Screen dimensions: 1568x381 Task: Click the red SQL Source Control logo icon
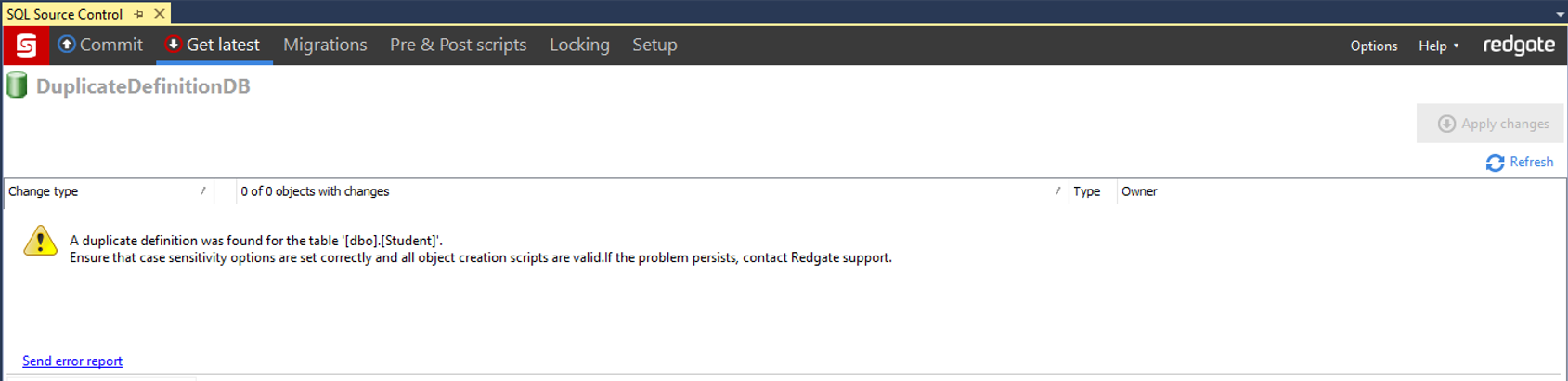pos(26,46)
